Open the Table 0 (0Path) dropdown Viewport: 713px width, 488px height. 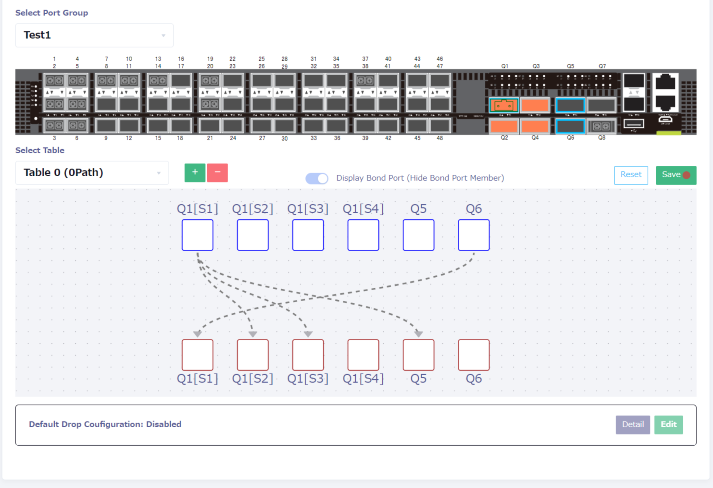92,173
